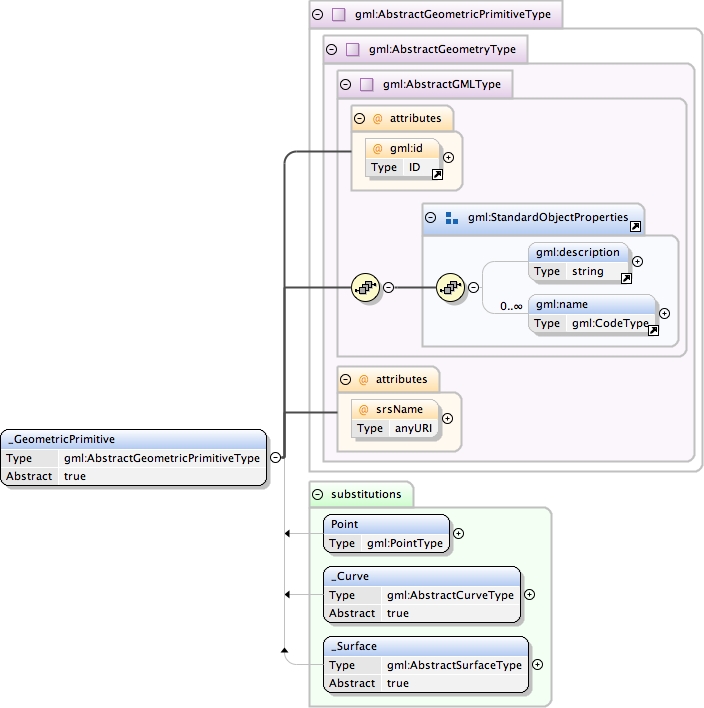Select the substitutions header label
The image size is (704, 708).
(x=366, y=494)
